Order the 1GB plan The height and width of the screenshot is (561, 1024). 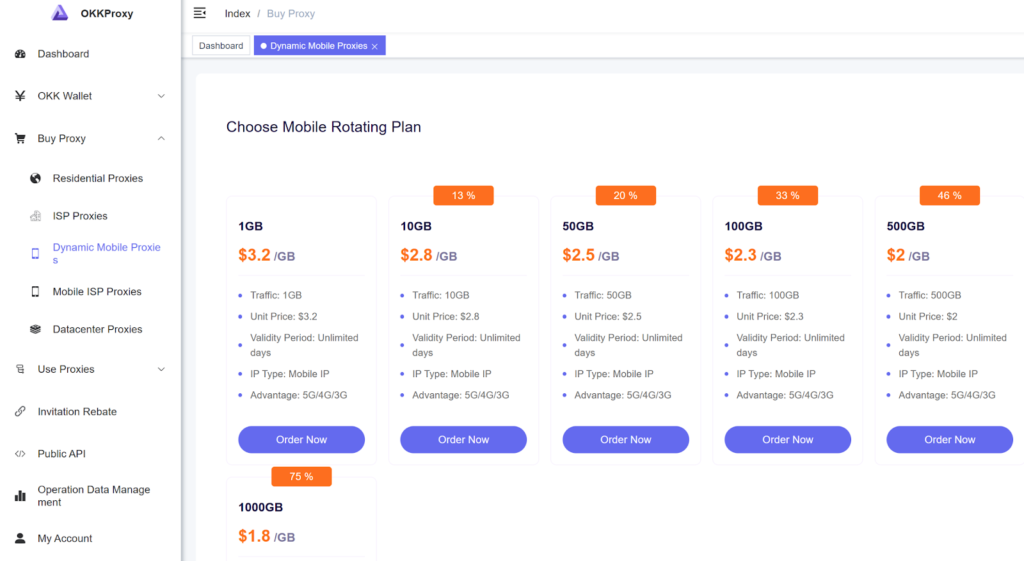tap(301, 440)
